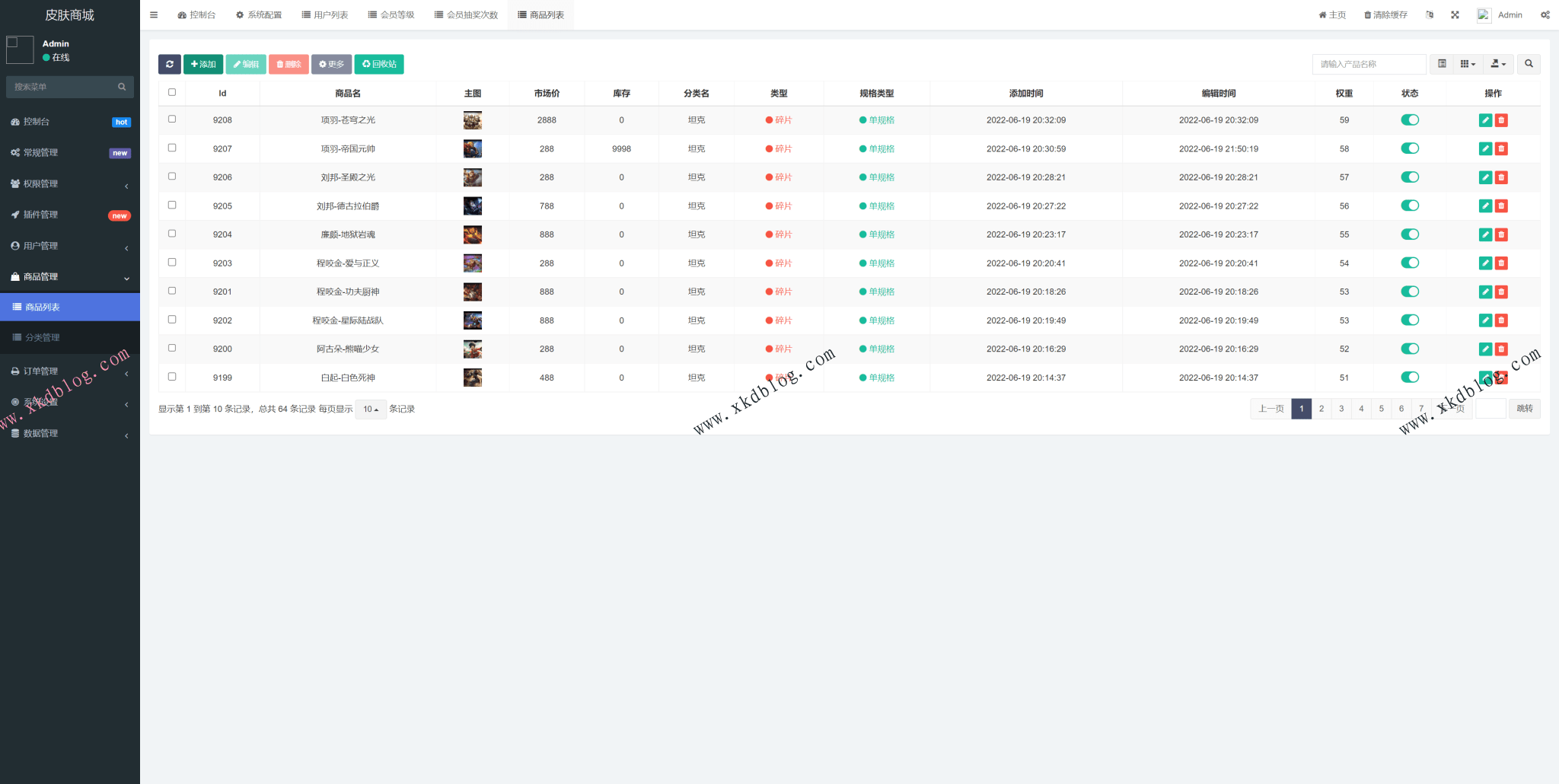Click the page number jump input
The height and width of the screenshot is (784, 1559).
1491,409
